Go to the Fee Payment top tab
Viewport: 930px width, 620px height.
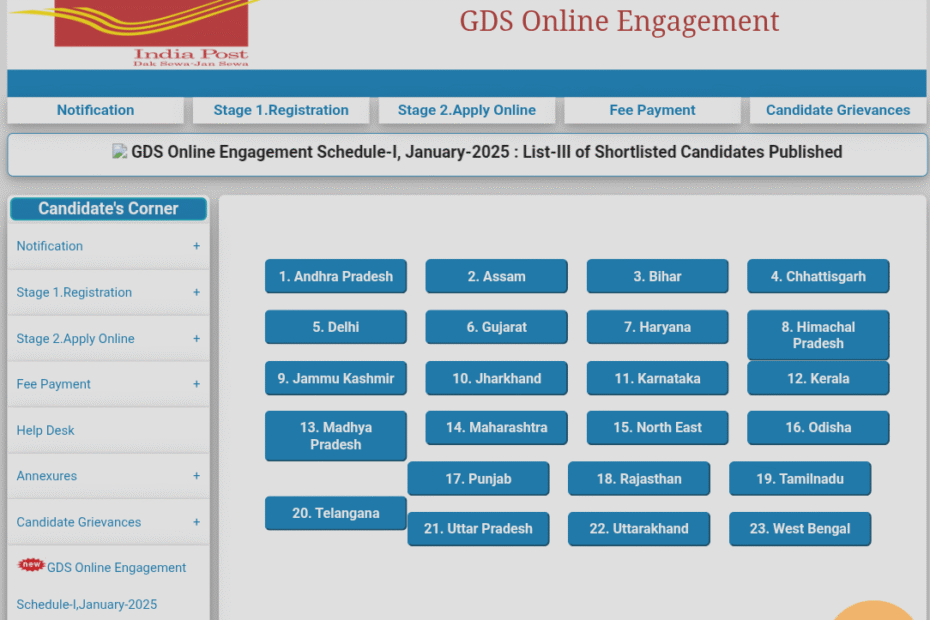tap(652, 110)
